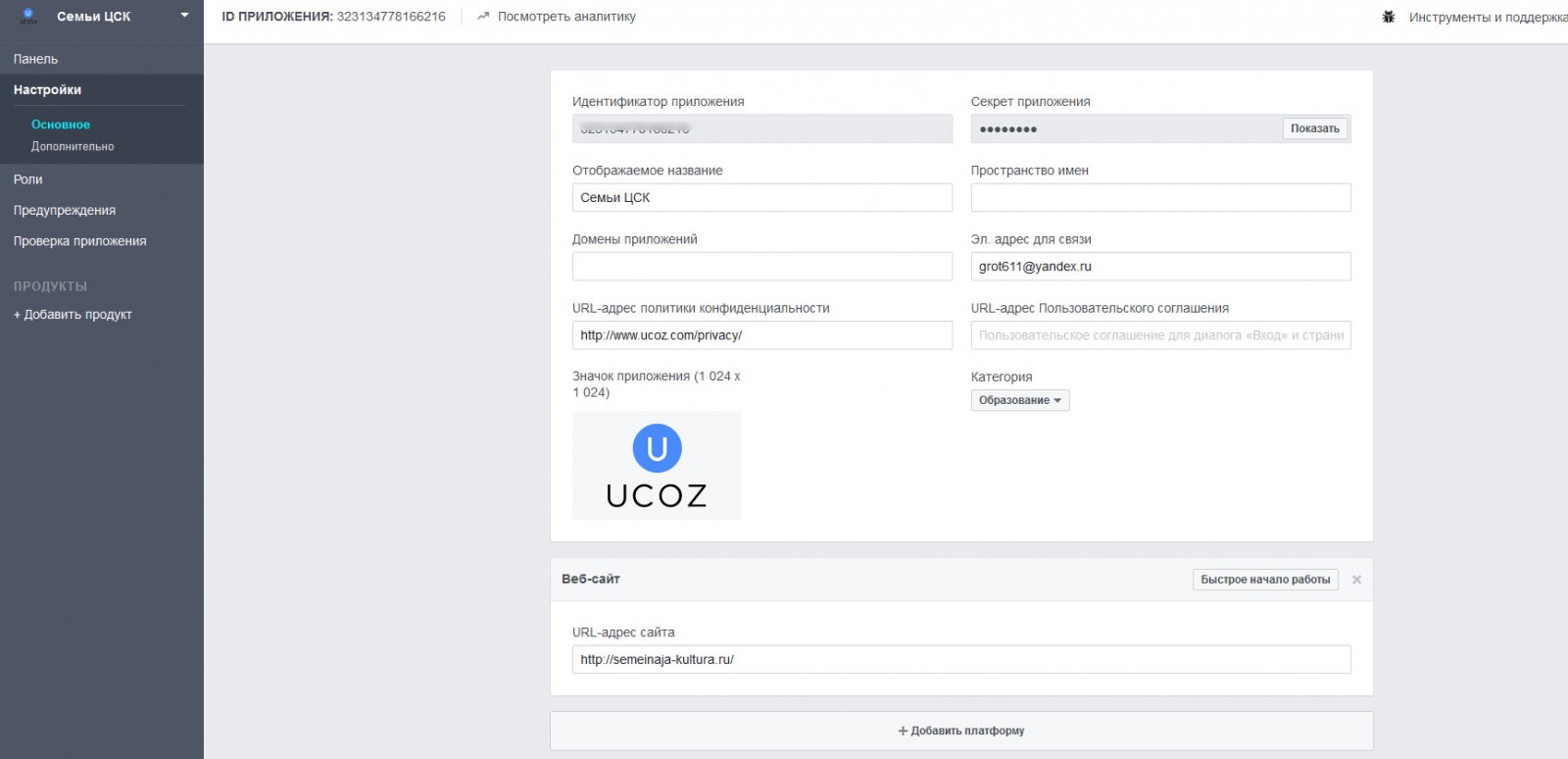Click the URL-адрес сайта input field
Image resolution: width=1568 pixels, height=759 pixels.
pyautogui.click(x=960, y=660)
